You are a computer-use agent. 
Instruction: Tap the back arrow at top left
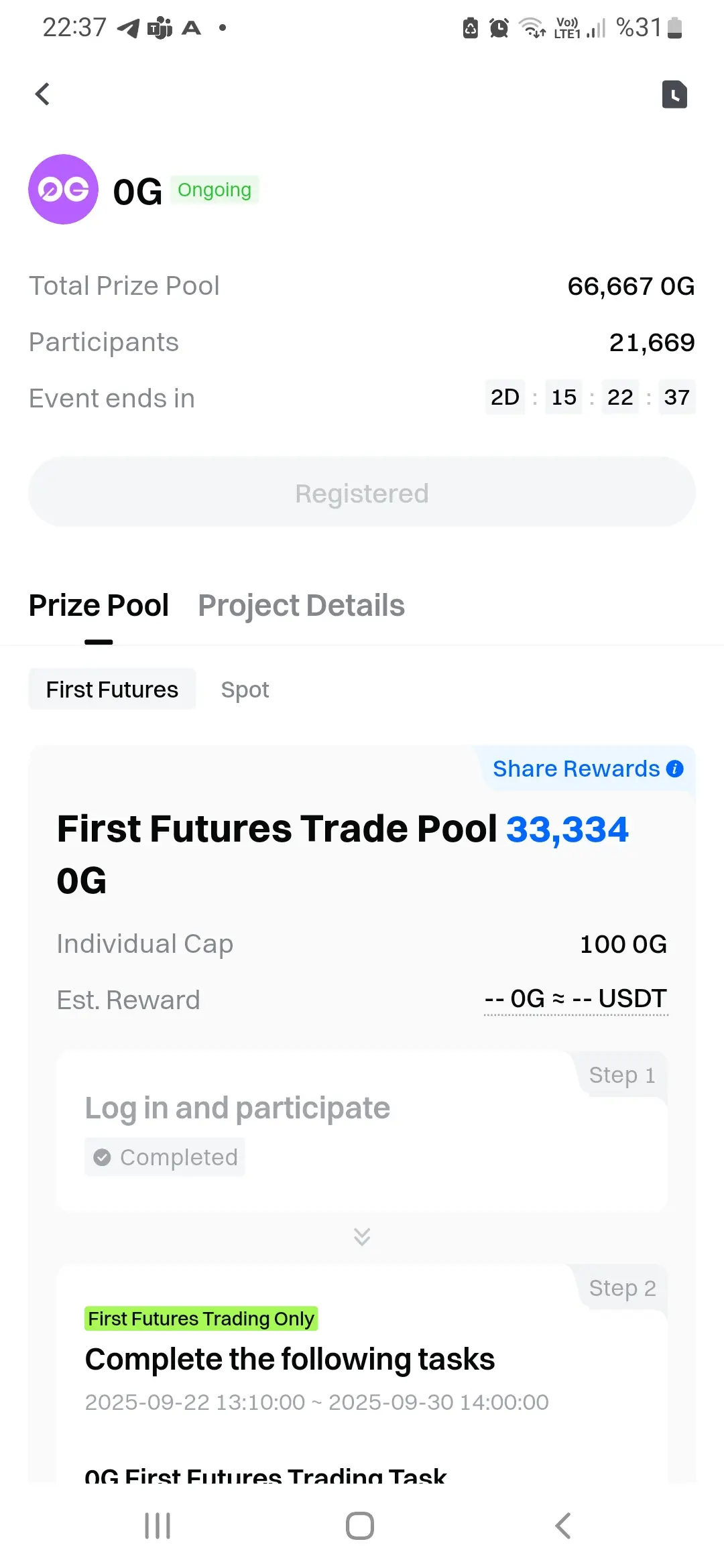(x=42, y=94)
